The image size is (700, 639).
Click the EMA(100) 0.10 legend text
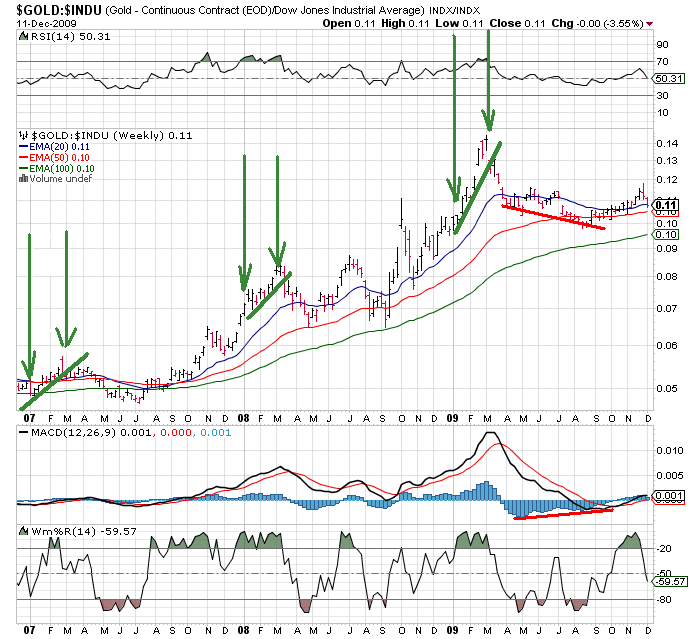tap(62, 168)
